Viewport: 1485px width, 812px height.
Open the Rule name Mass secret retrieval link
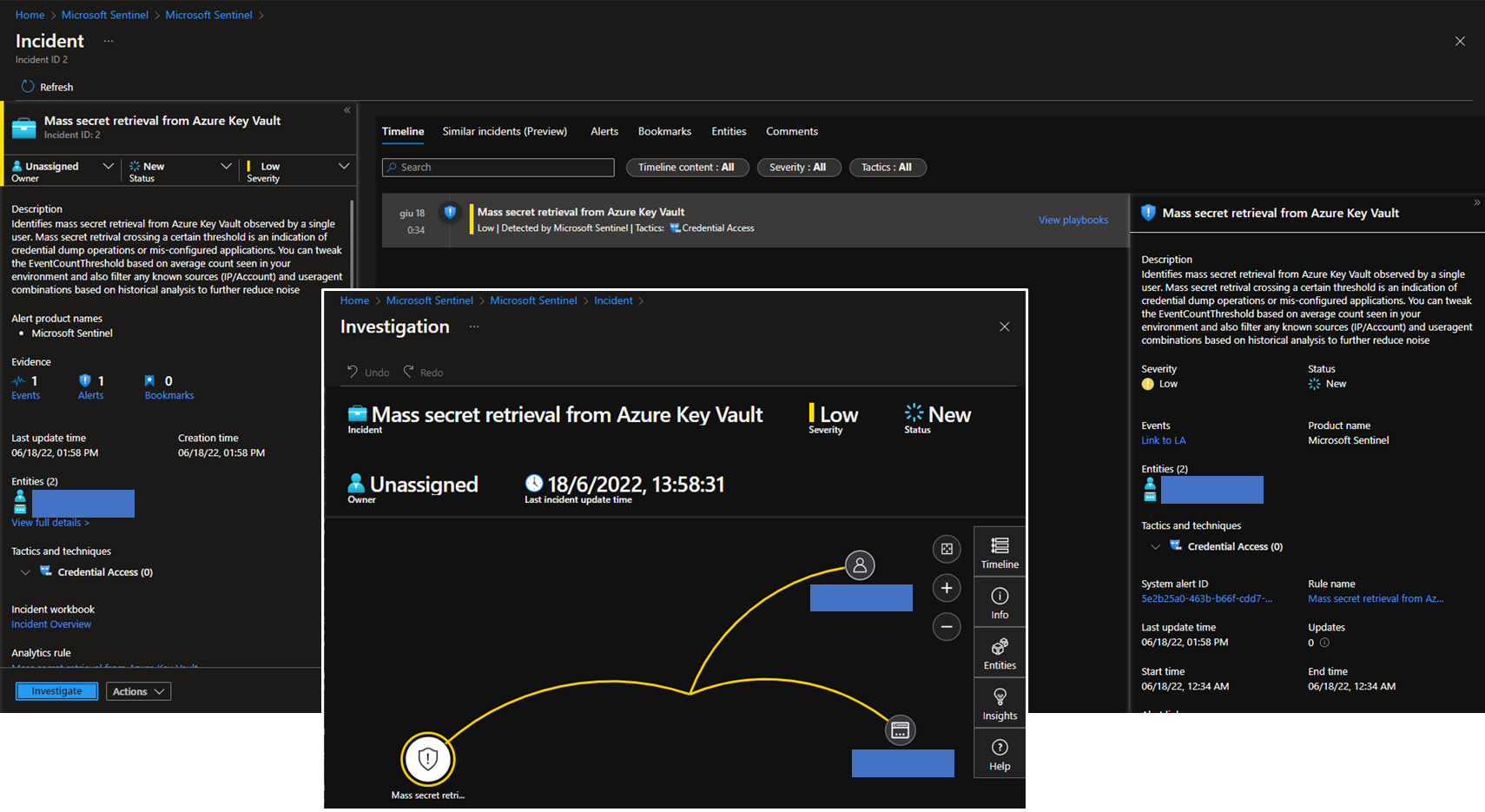(x=1376, y=598)
